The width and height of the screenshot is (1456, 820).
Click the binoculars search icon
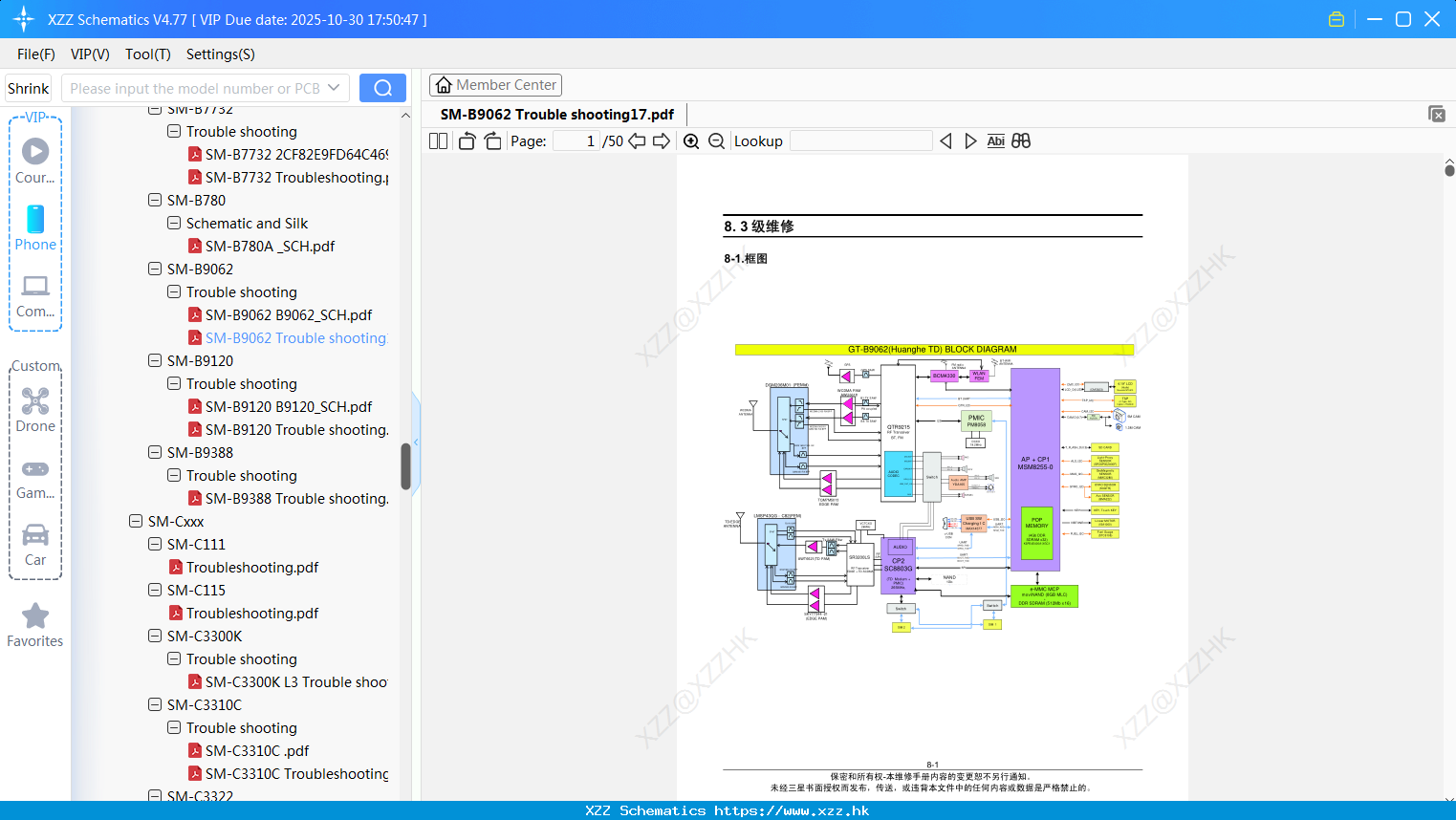click(x=1021, y=141)
